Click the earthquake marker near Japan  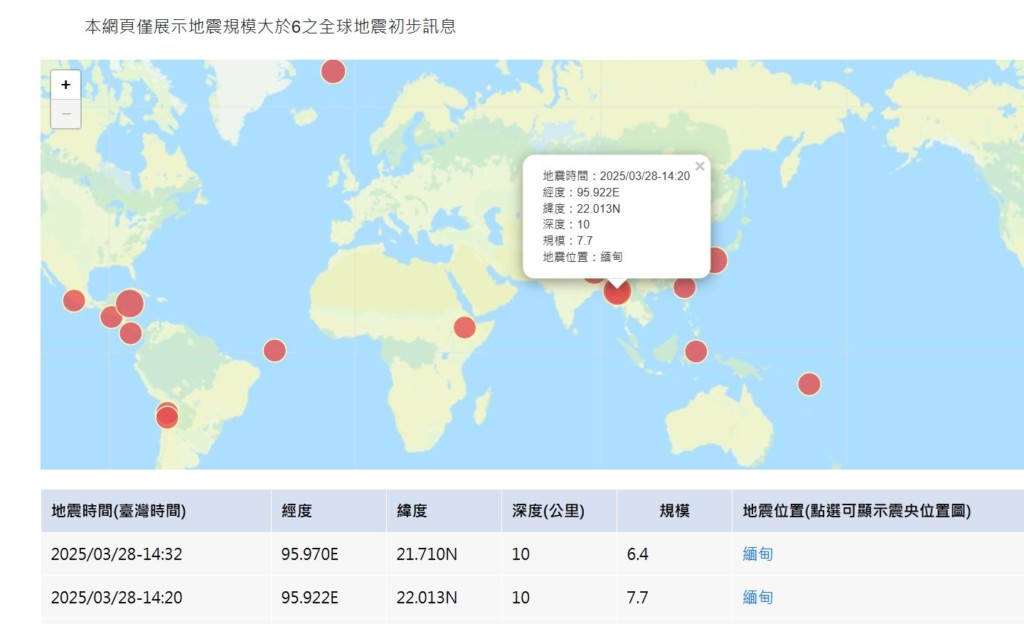(x=716, y=260)
